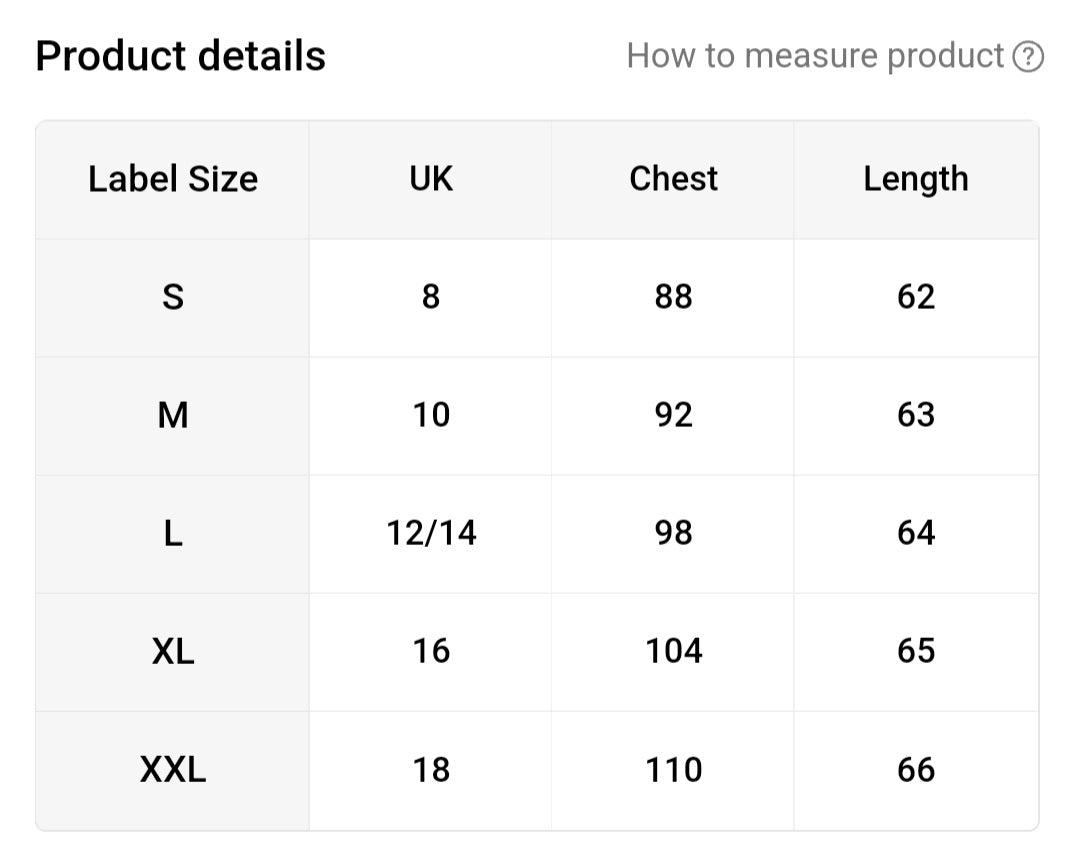Click the chest value 88 cell
The width and height of the screenshot is (1080, 847).
673,298
